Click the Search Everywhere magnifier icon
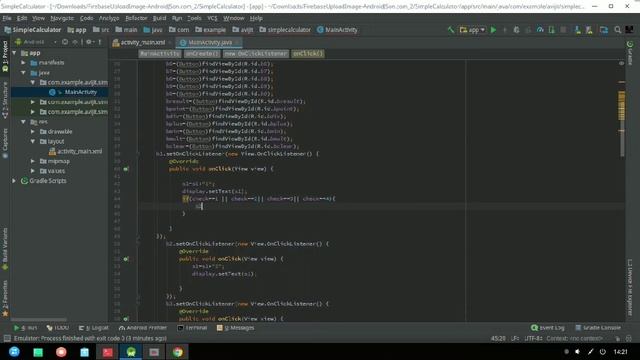 point(618,30)
